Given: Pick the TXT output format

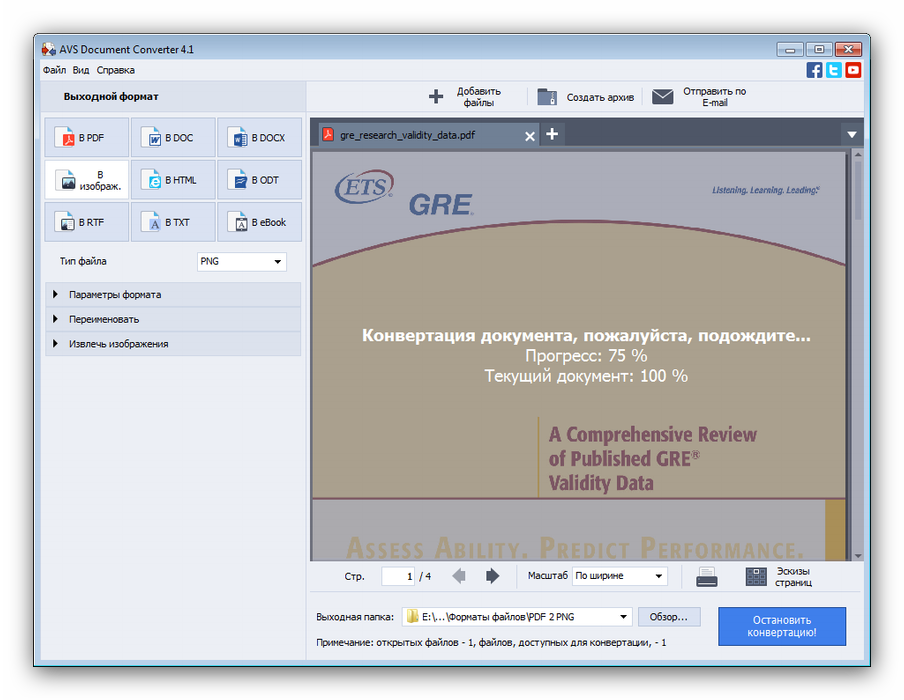Looking at the screenshot, I should coord(173,222).
